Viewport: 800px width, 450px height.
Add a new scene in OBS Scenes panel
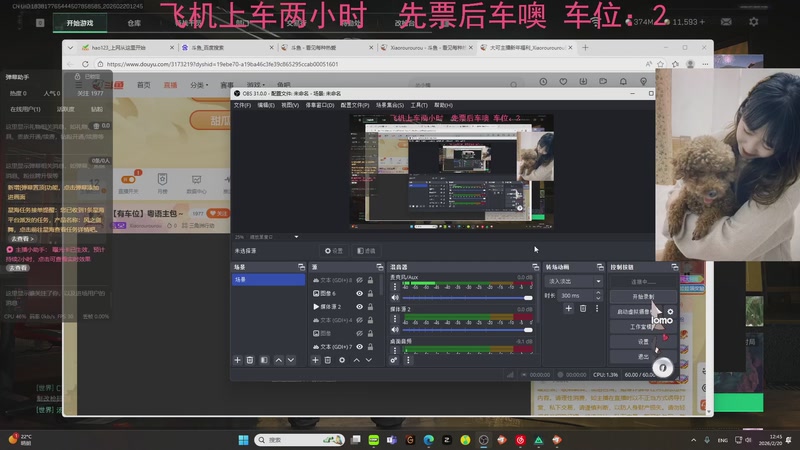coord(237,360)
